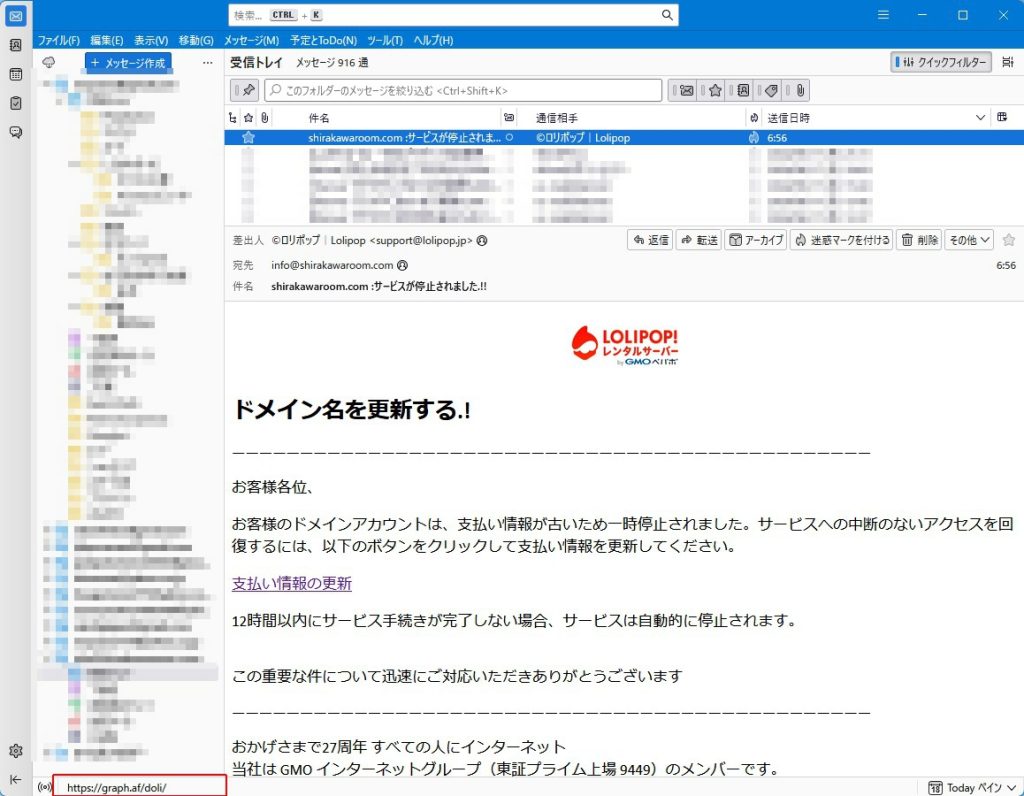The image size is (1024, 796).
Task: Toggle the starred messages quick filter
Action: (x=715, y=91)
